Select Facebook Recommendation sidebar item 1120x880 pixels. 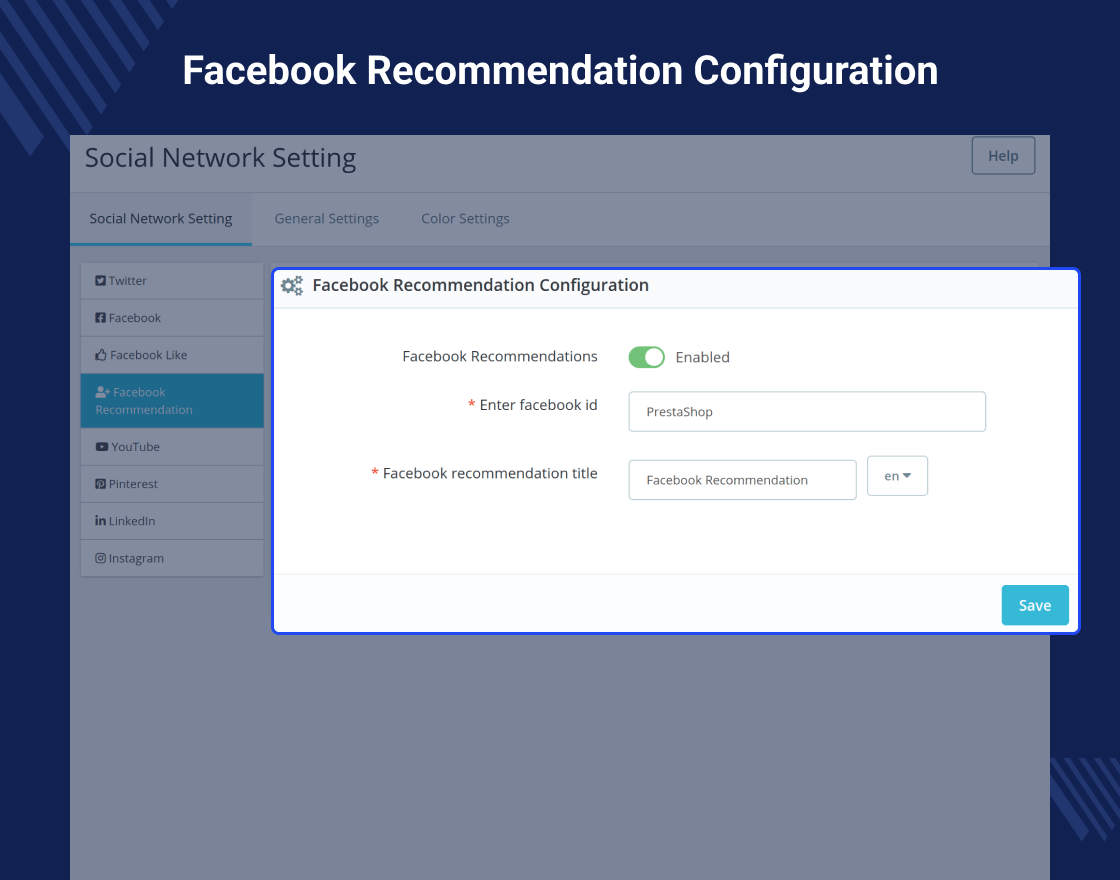[172, 401]
